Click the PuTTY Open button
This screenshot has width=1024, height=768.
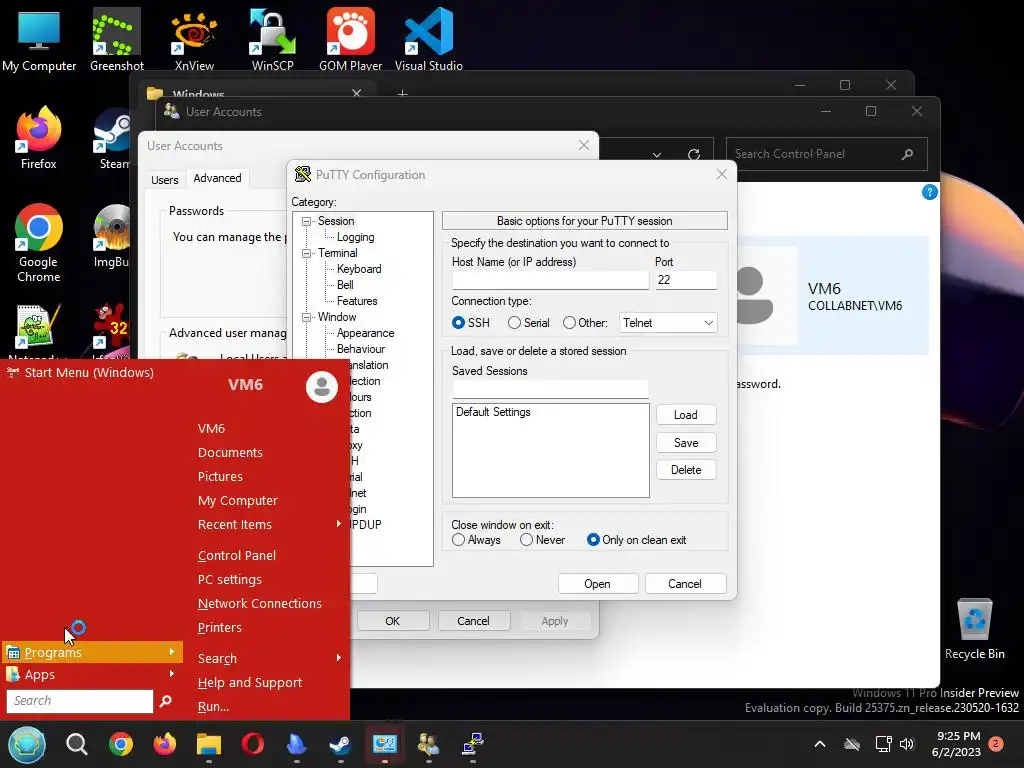(x=598, y=584)
